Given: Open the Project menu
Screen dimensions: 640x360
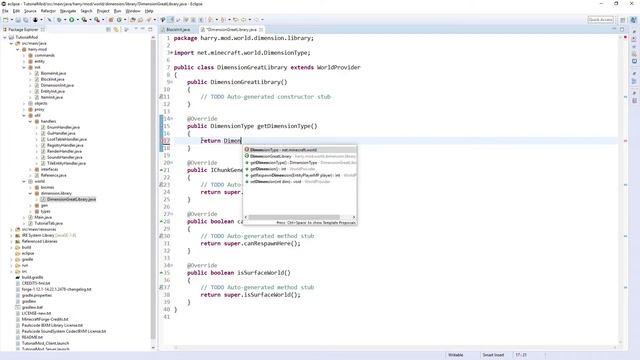Looking at the screenshot, I should pos(103,11).
